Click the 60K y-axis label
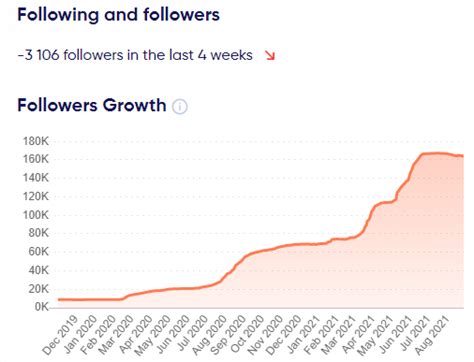 [x=38, y=252]
